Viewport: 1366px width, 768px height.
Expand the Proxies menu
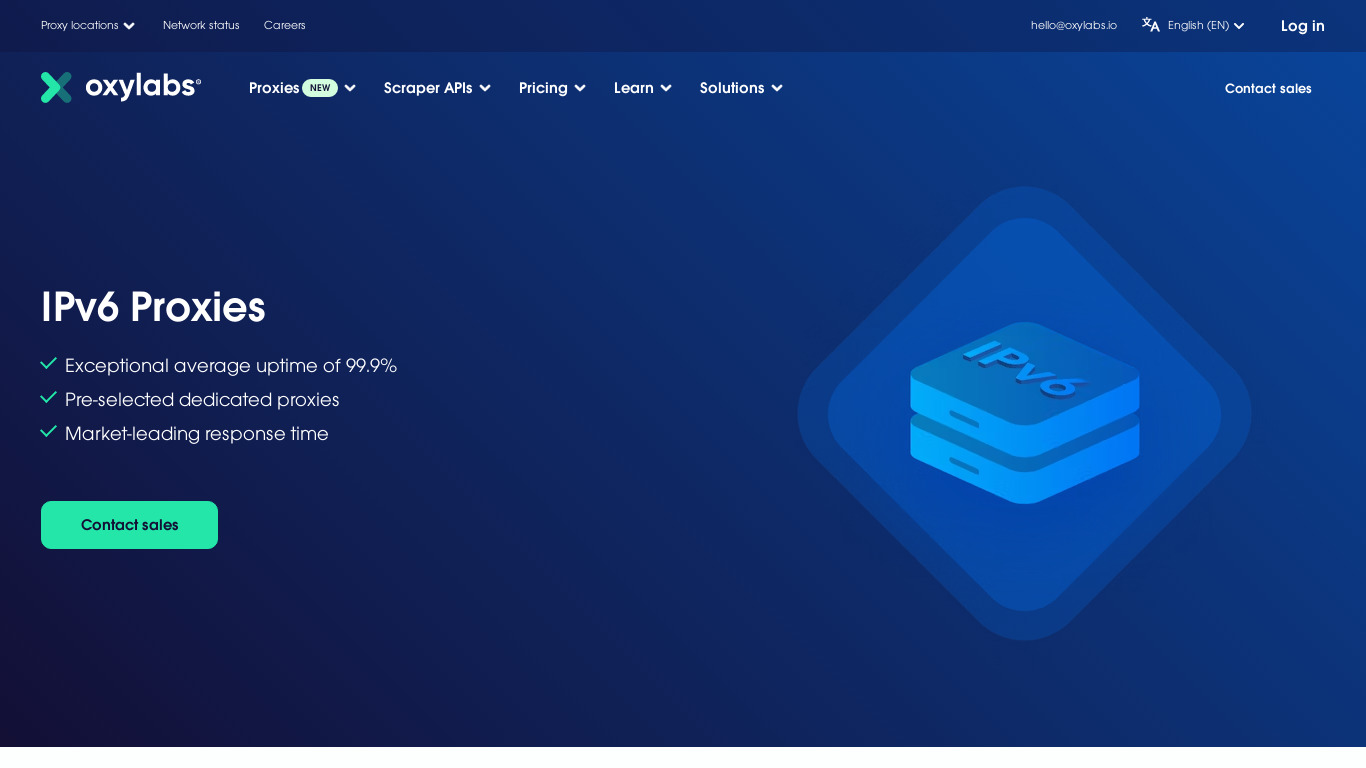coord(302,88)
